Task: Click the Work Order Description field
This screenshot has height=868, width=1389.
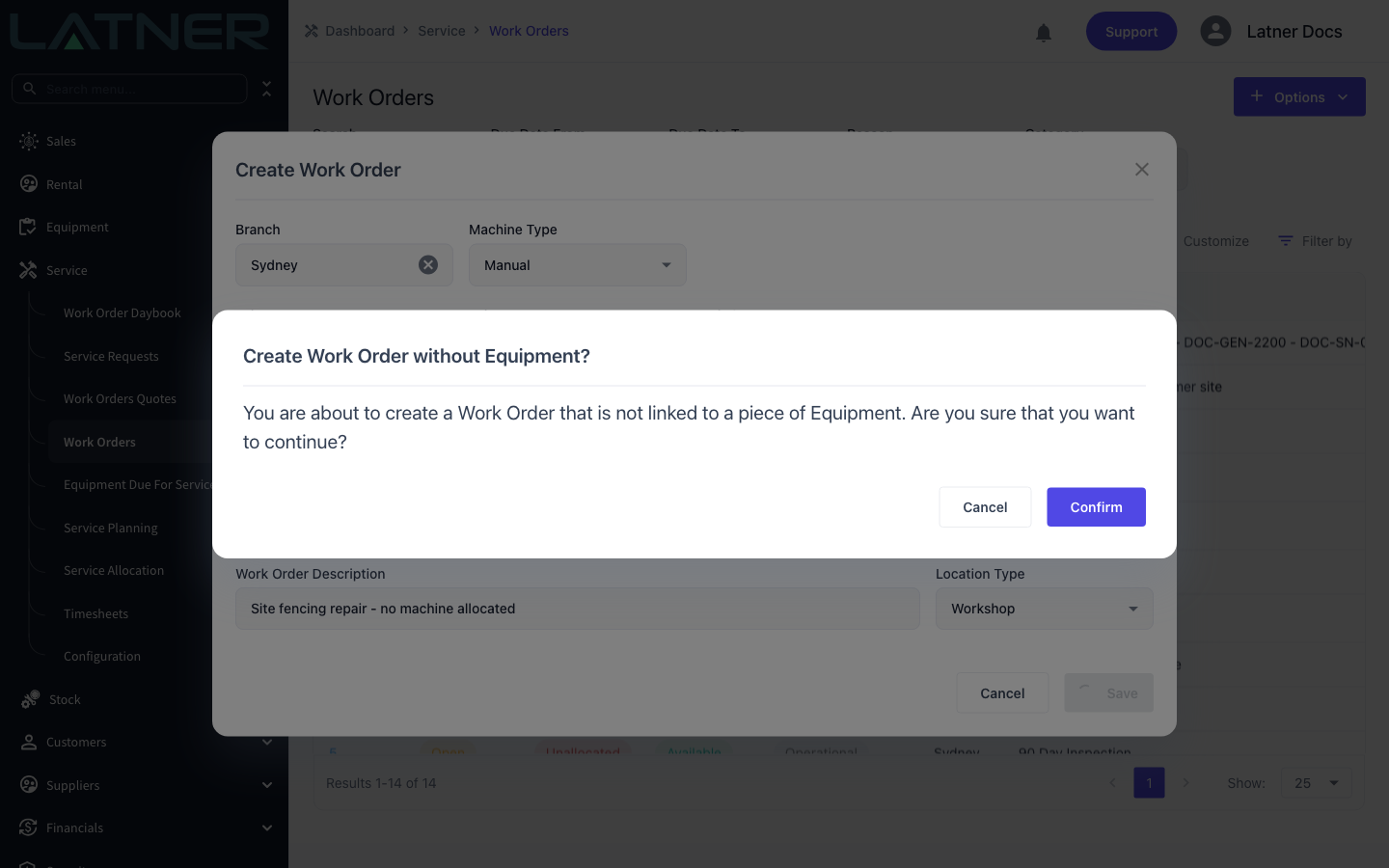Action: (x=578, y=609)
